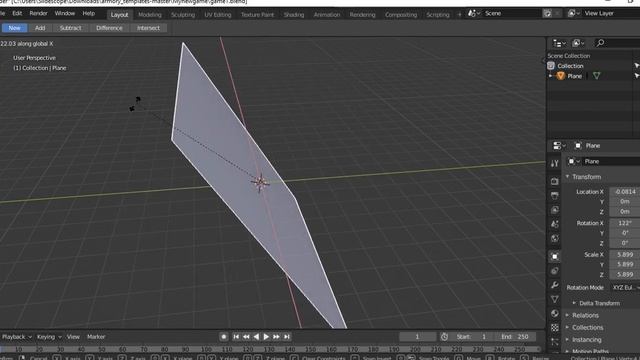Click the Scale Z value field

624,274
